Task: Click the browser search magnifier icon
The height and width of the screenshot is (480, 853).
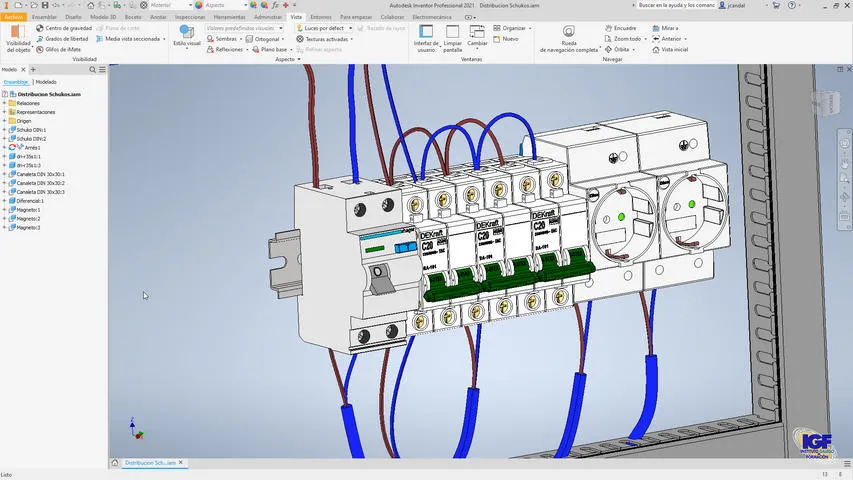Action: pos(92,70)
